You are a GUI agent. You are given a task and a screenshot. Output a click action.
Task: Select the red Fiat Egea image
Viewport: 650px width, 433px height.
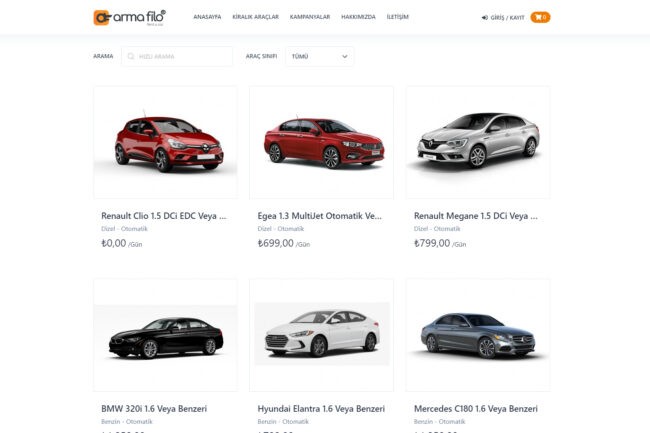[x=321, y=141]
